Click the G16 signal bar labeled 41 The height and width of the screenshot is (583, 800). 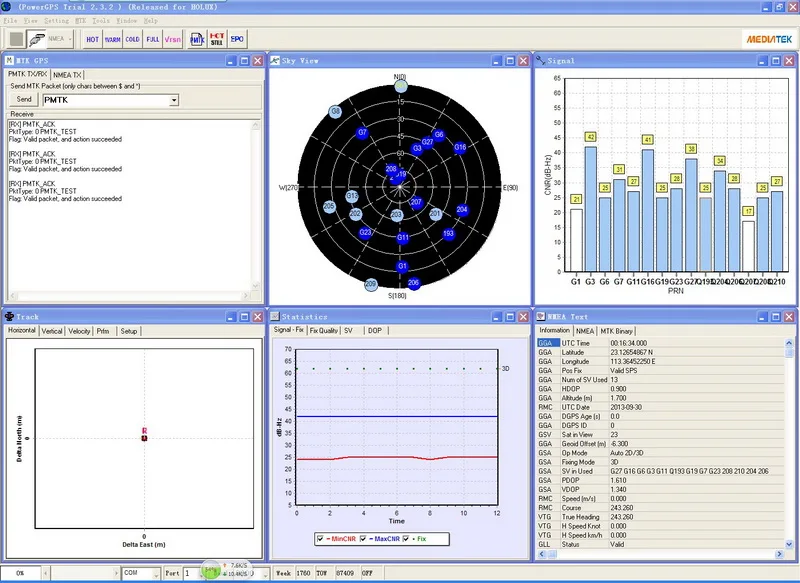[x=647, y=211]
